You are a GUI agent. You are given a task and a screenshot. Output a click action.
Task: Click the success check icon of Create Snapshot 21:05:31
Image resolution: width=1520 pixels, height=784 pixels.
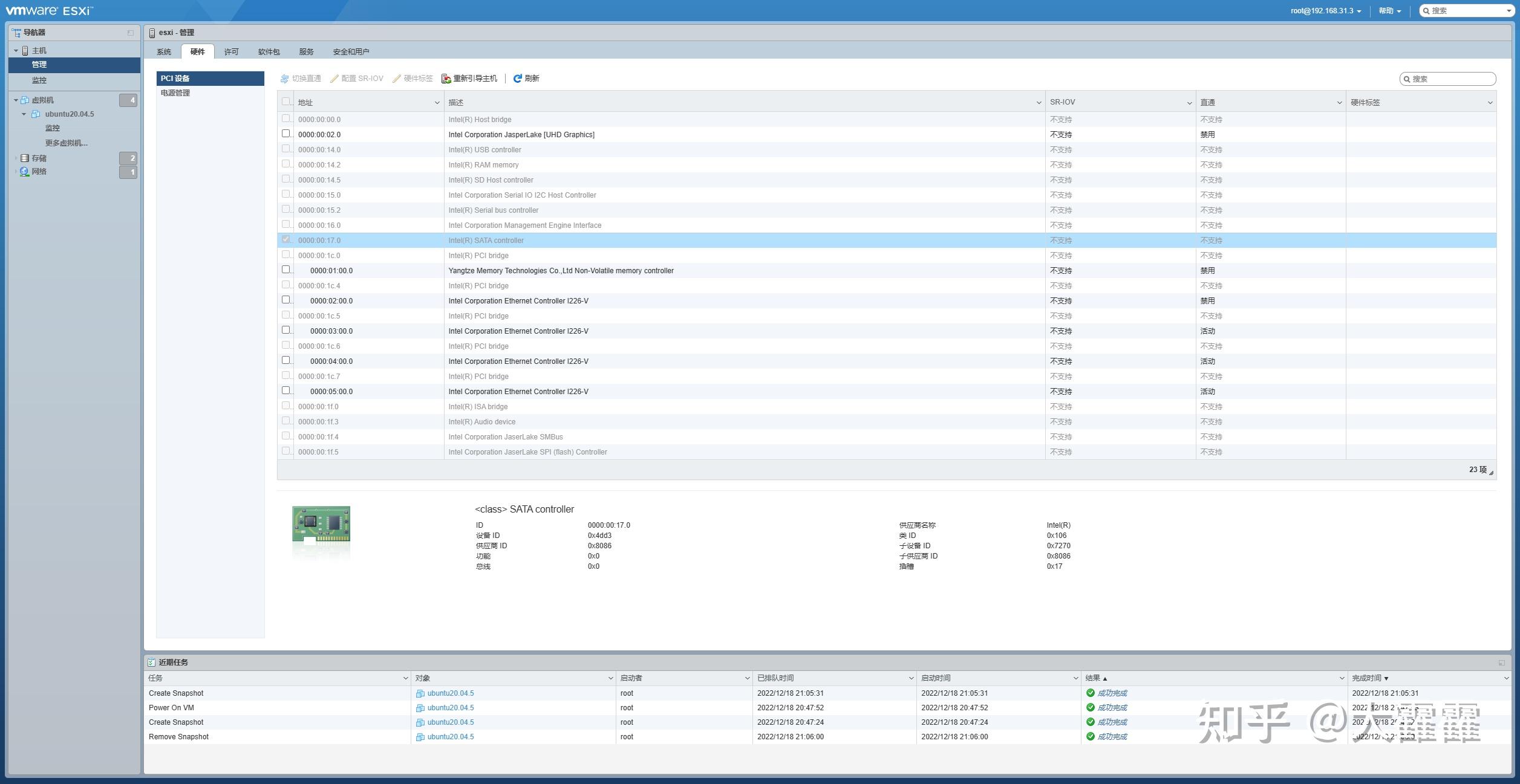pyautogui.click(x=1091, y=693)
